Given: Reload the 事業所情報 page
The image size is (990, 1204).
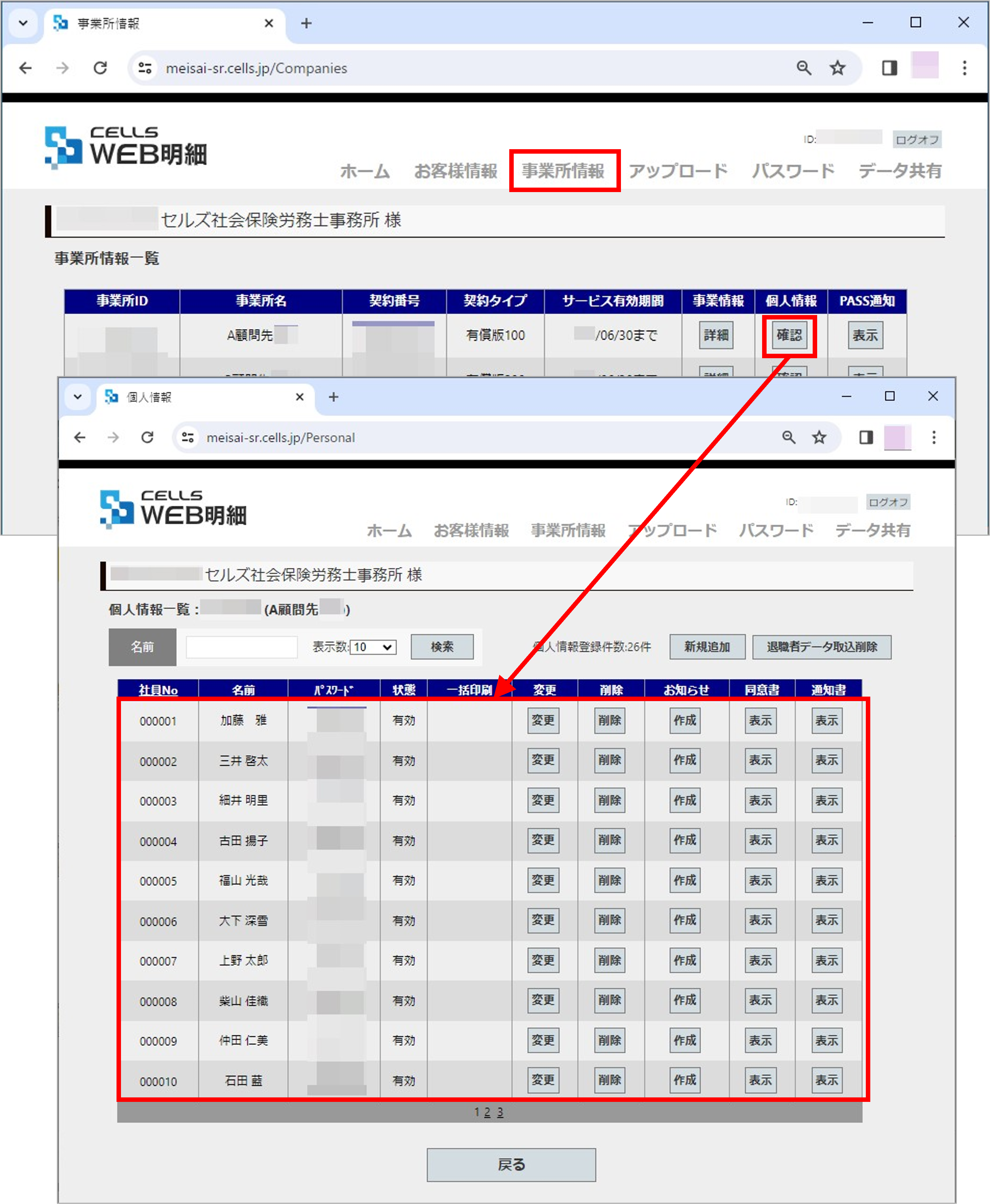Looking at the screenshot, I should tap(101, 68).
